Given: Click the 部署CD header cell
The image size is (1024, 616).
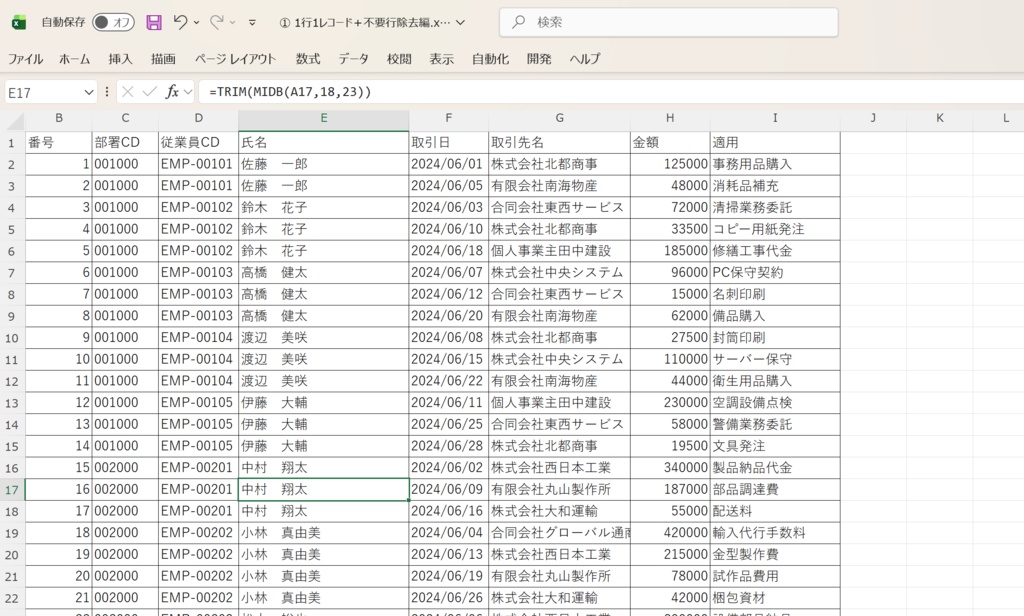Looking at the screenshot, I should coord(125,142).
